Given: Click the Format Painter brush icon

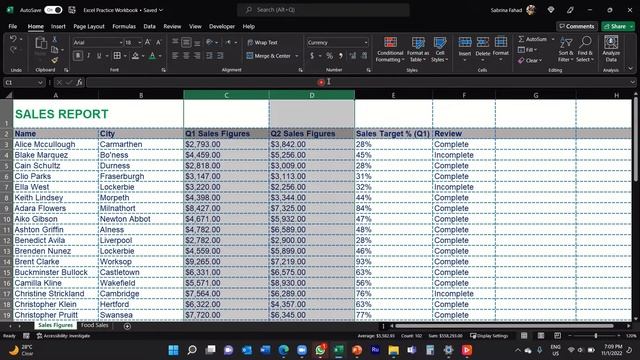Looking at the screenshot, I should [54, 60].
